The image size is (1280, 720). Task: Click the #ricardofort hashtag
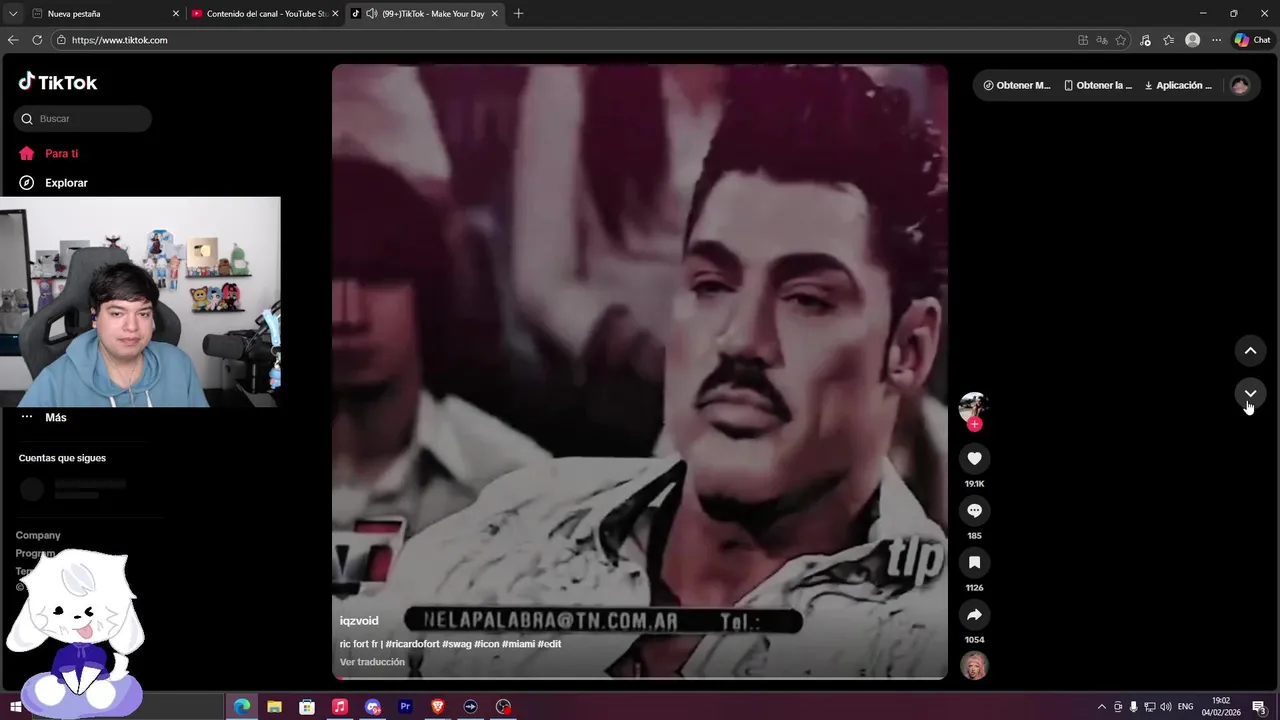tap(412, 644)
